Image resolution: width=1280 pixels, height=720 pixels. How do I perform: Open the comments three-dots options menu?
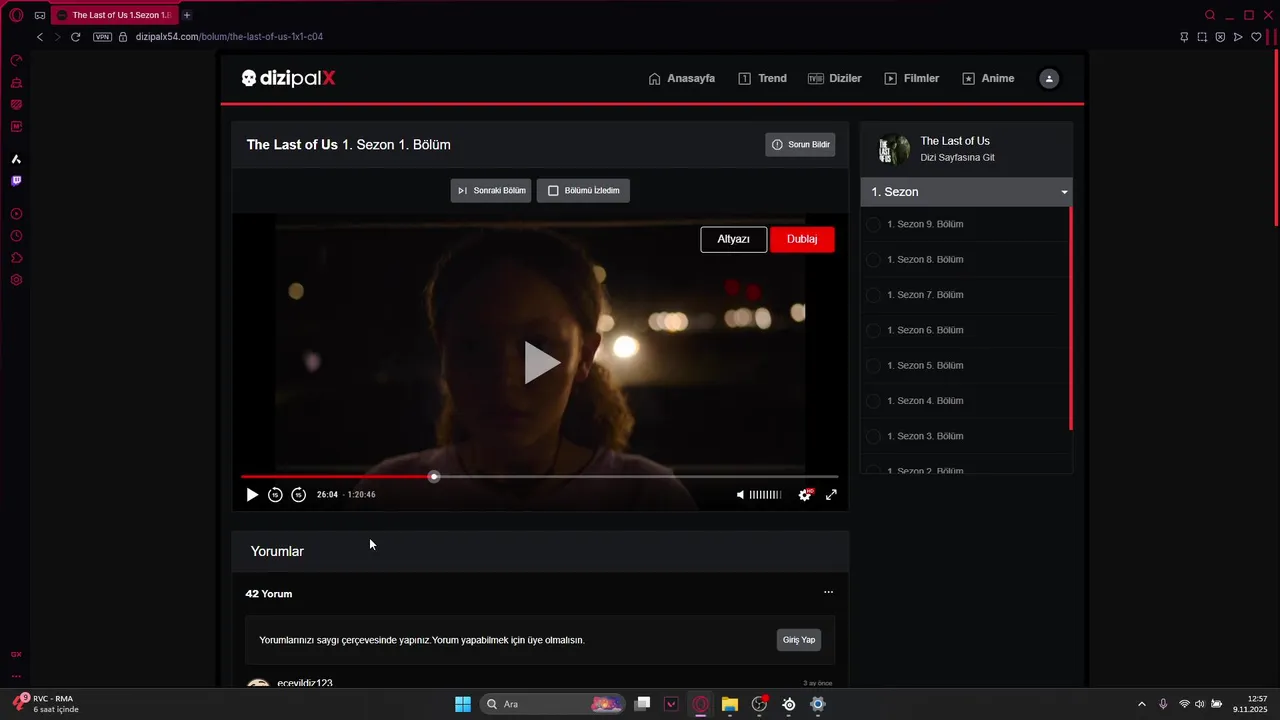pos(828,592)
